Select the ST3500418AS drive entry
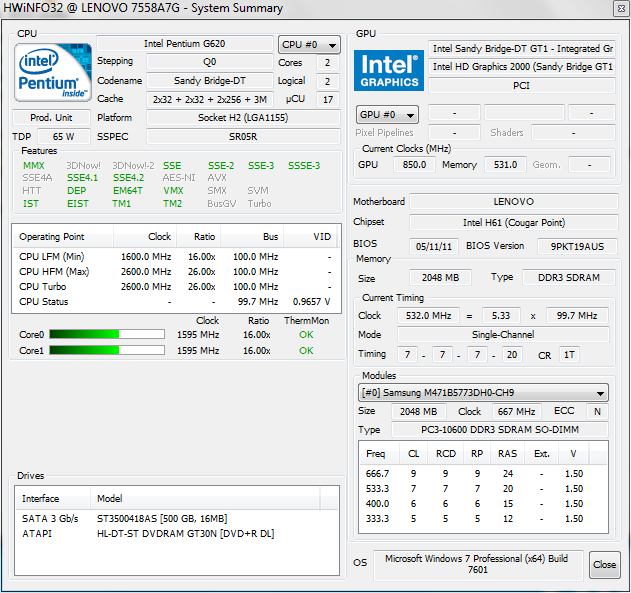Viewport: 631px width, 593px height. coord(161,518)
